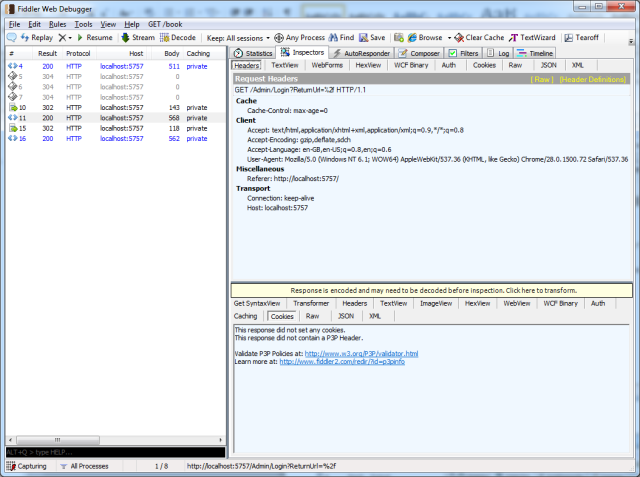640x477 pixels.
Task: Open the Edit menu
Action: click(34, 24)
